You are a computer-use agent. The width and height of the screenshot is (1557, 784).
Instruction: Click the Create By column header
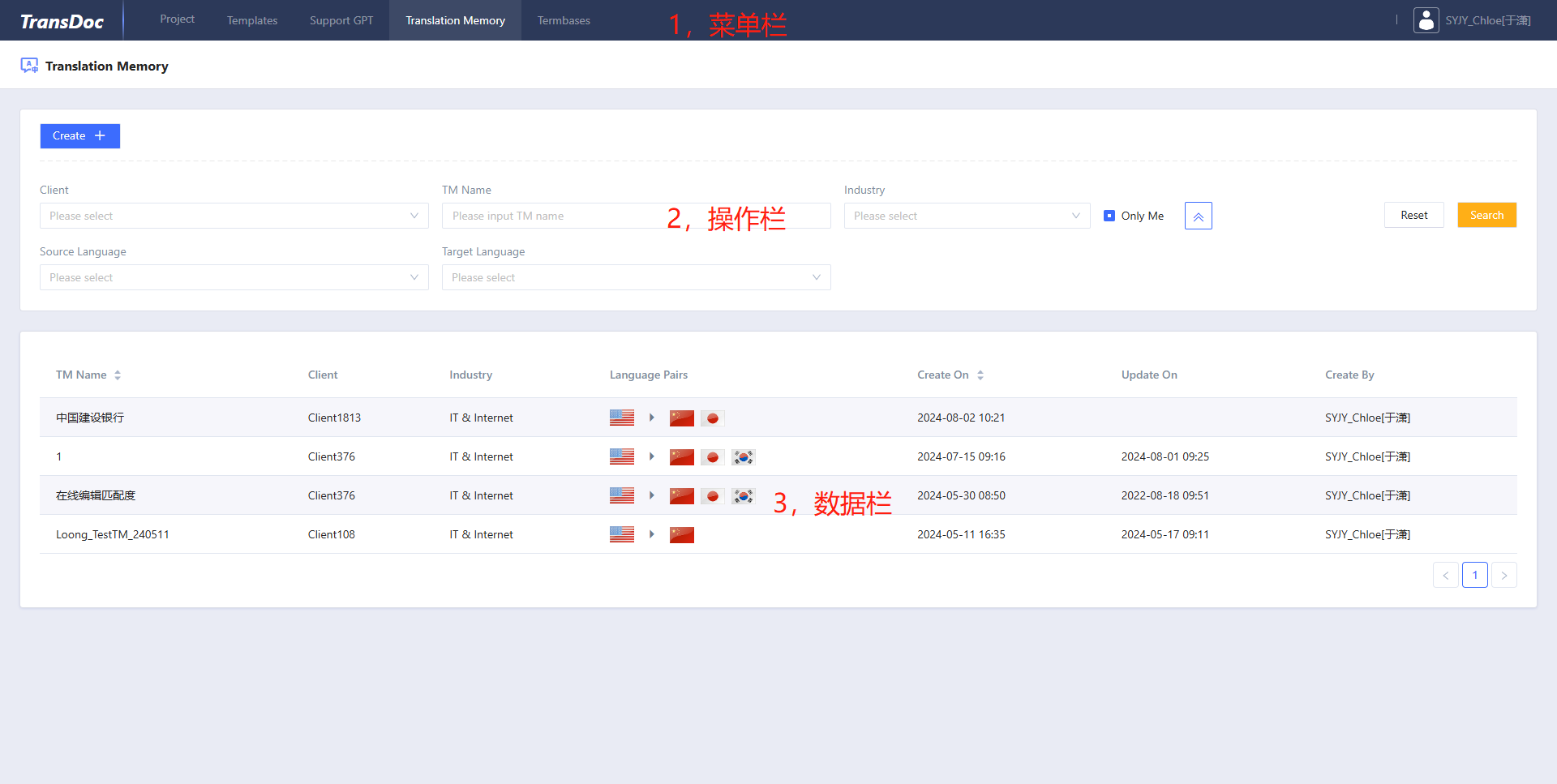point(1349,375)
